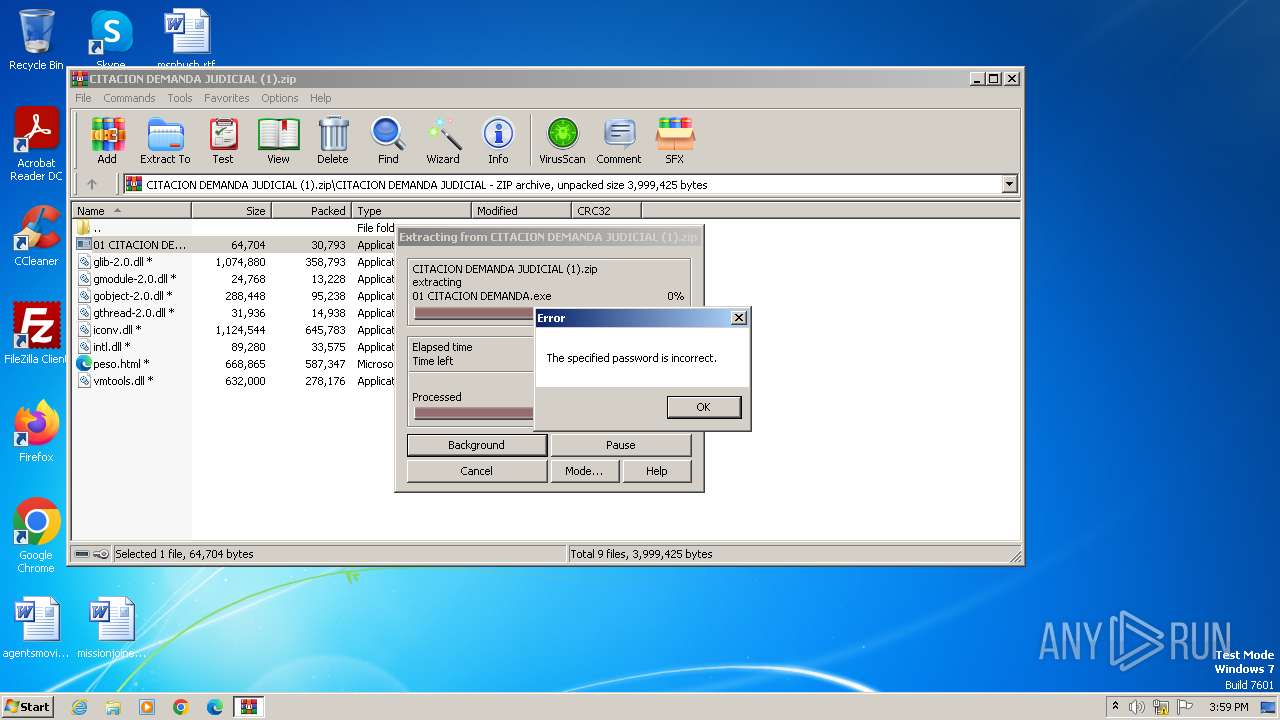Open Skype desktop shortcut

tap(110, 40)
